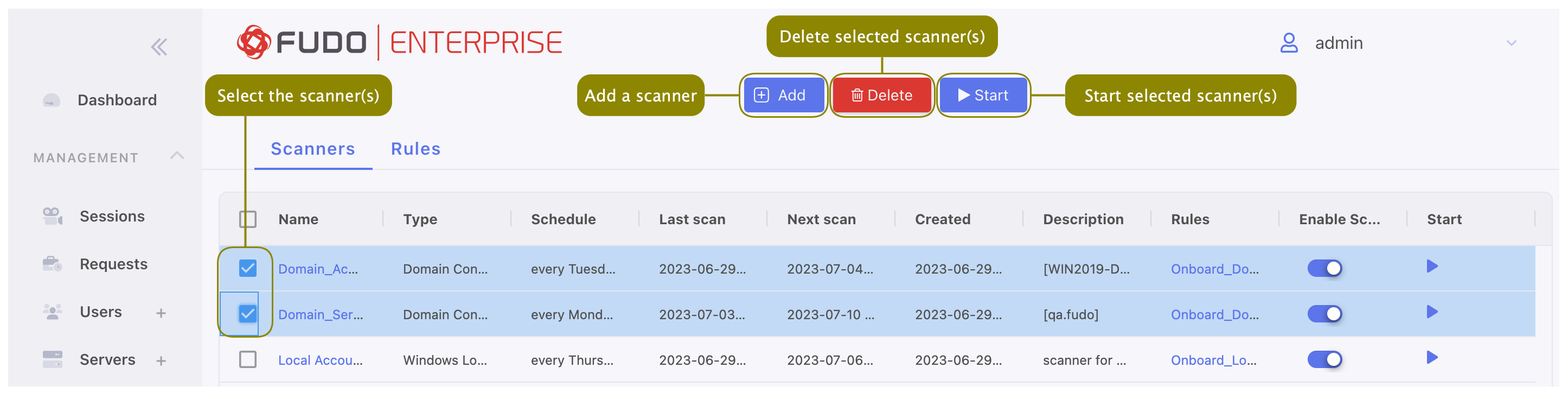Disable scanning toggle for Local Account scanner
This screenshot has height=399, width=1568.
pos(1326,359)
